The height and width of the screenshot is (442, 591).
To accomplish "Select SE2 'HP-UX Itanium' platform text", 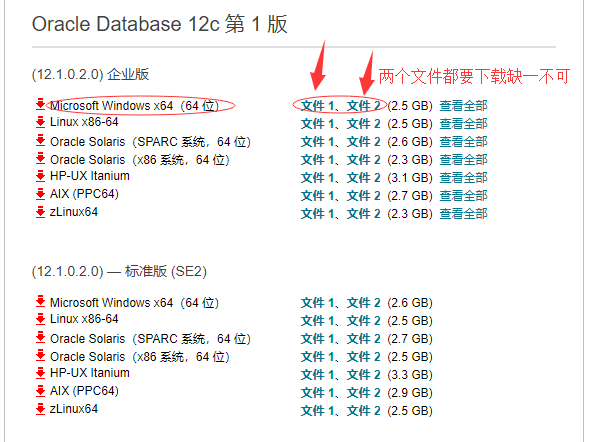I will click(90, 373).
